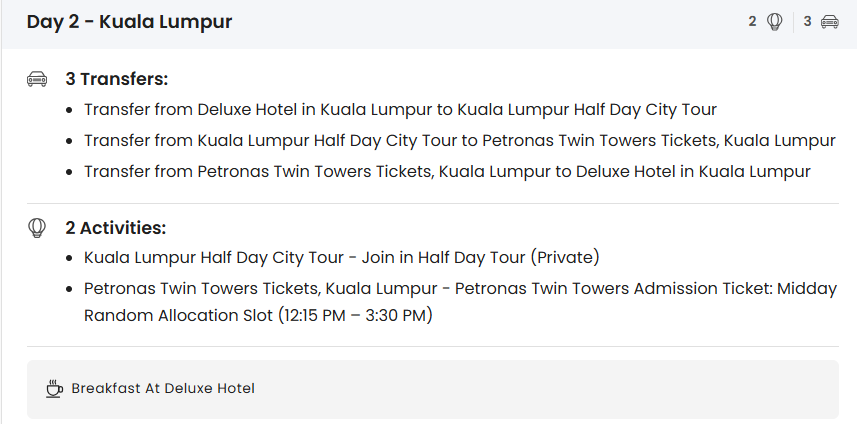Click the car icon in Day 2 header

(829, 21)
